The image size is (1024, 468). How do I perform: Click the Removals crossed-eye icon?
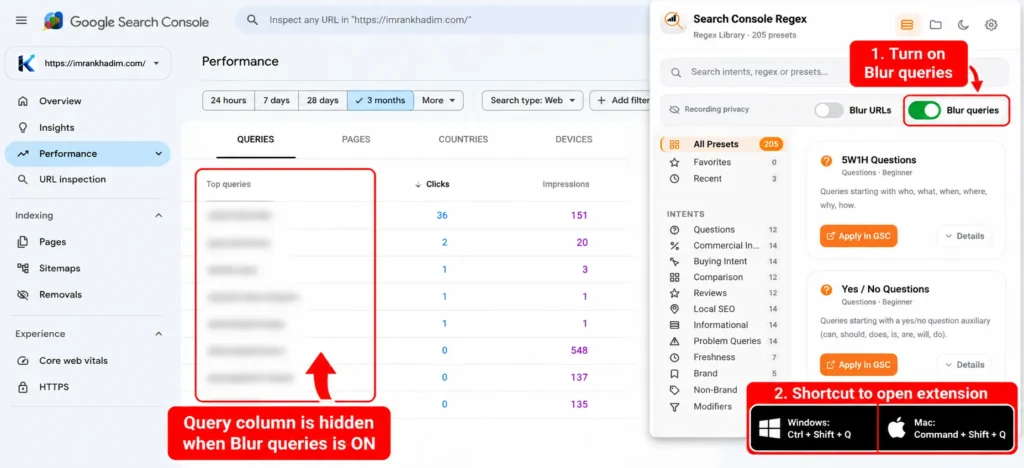tap(23, 295)
